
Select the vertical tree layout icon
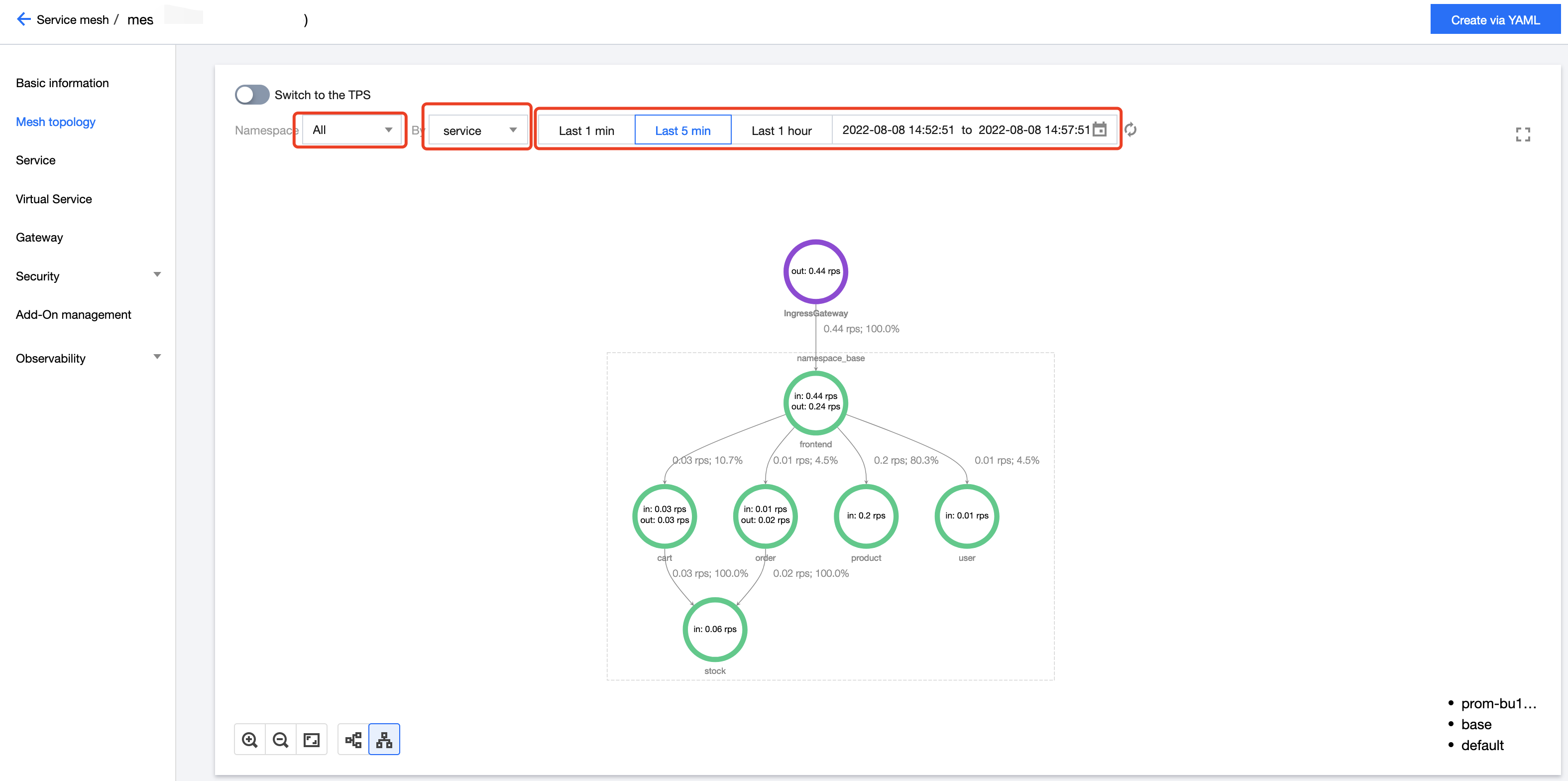[384, 740]
